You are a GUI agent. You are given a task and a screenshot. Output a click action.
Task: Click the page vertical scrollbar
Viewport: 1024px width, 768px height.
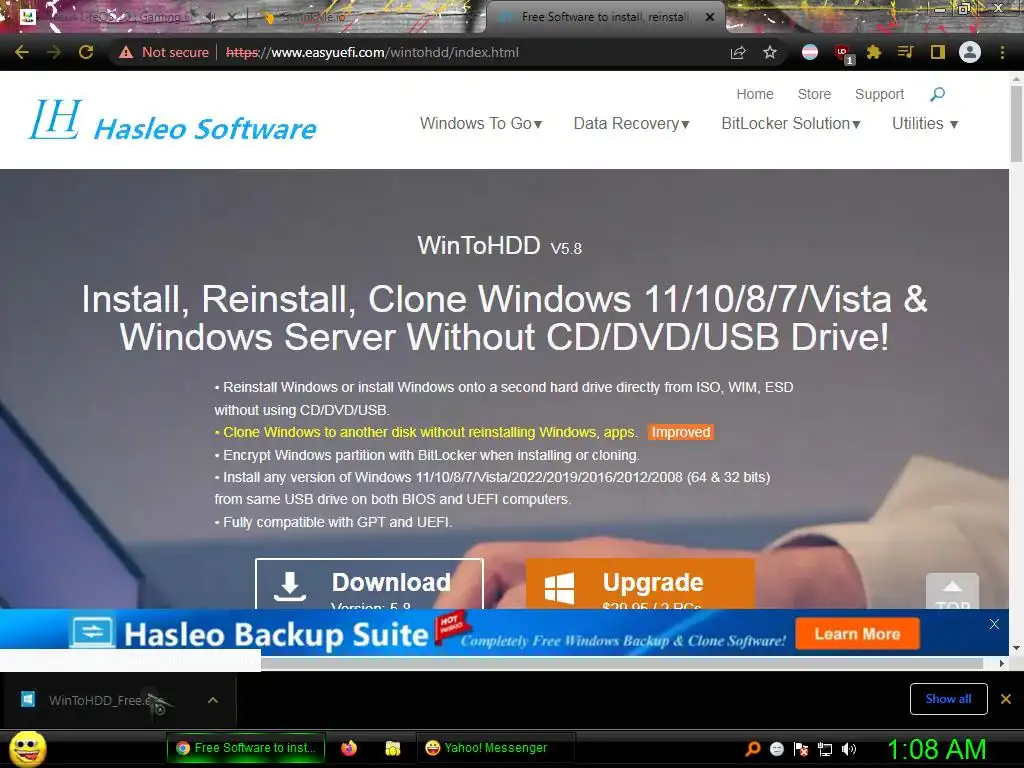click(x=1016, y=124)
